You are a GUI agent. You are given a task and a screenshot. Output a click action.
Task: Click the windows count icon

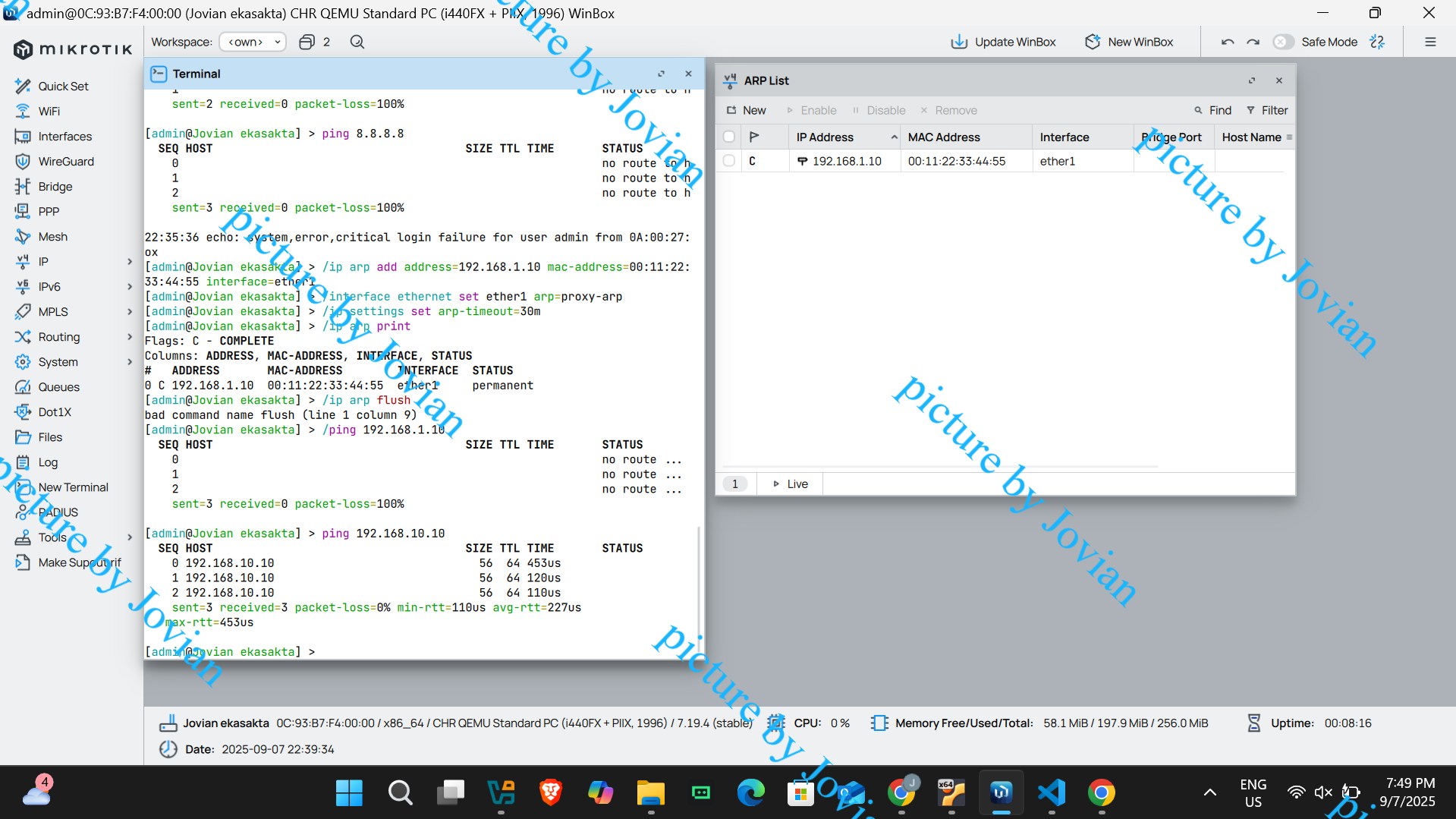(307, 42)
